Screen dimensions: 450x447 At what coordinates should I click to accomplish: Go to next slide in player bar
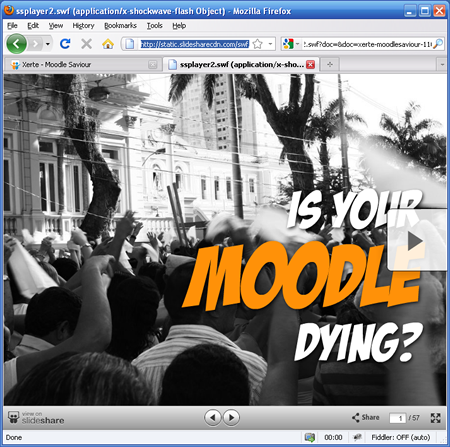click(231, 417)
